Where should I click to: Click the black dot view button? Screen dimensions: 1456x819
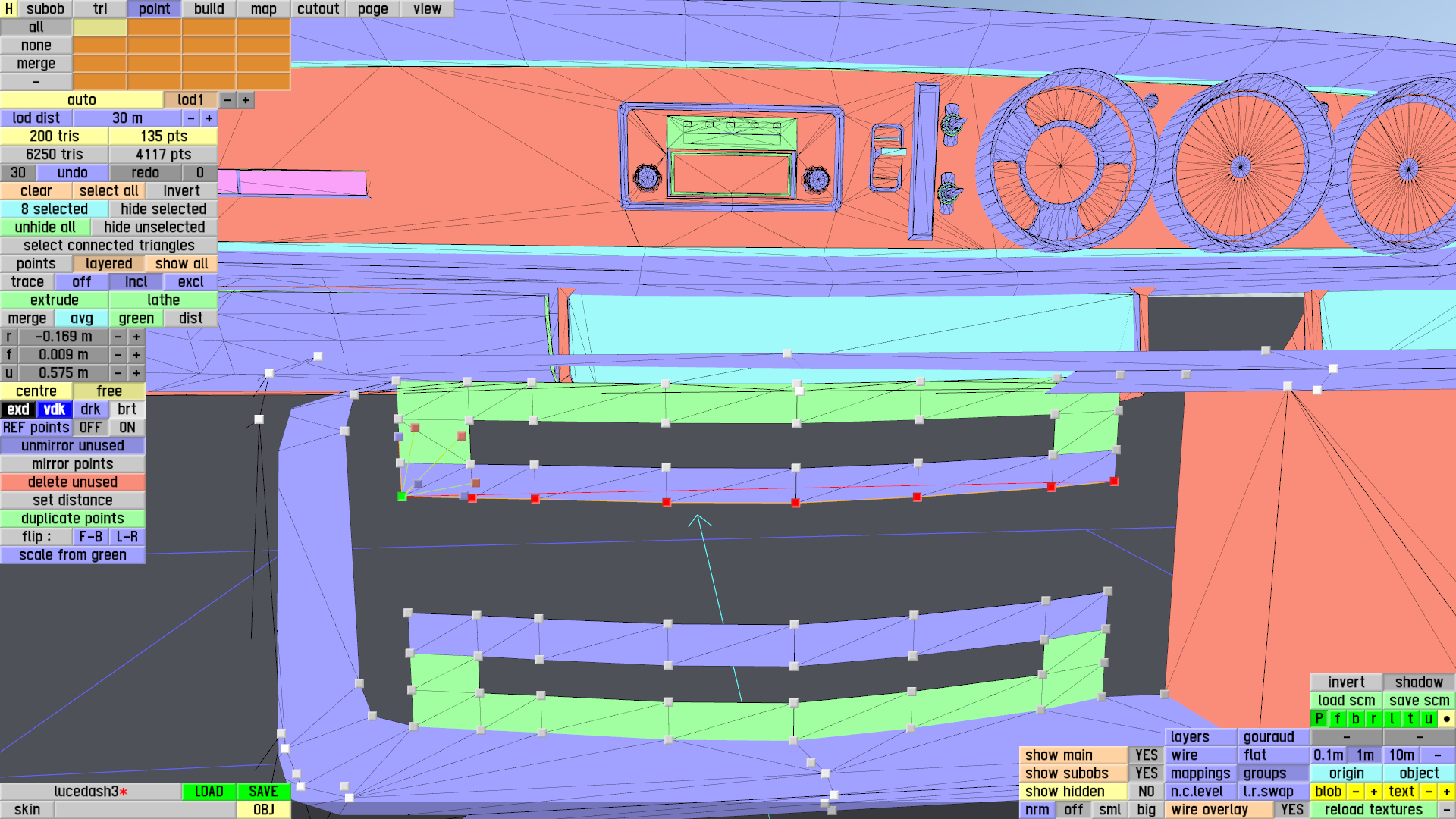(x=1446, y=718)
